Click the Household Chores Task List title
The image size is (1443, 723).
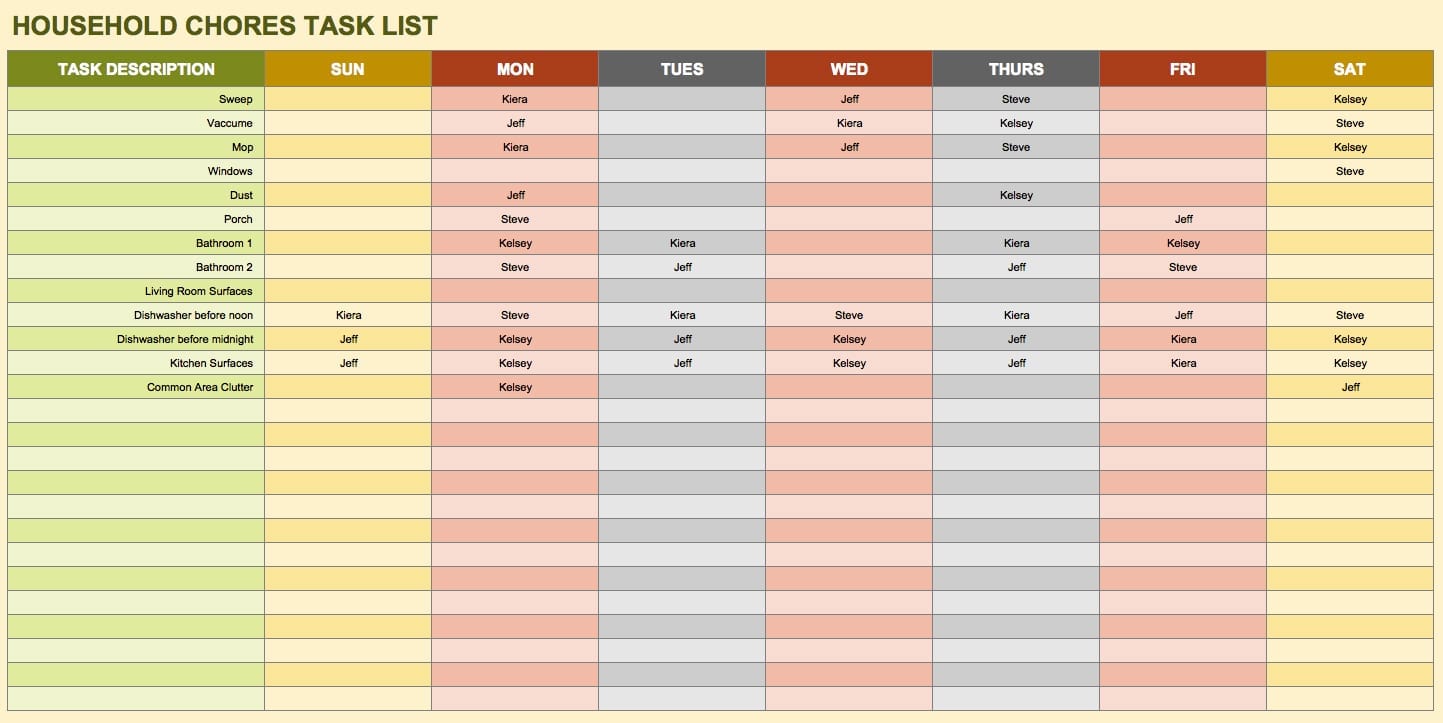(x=225, y=26)
